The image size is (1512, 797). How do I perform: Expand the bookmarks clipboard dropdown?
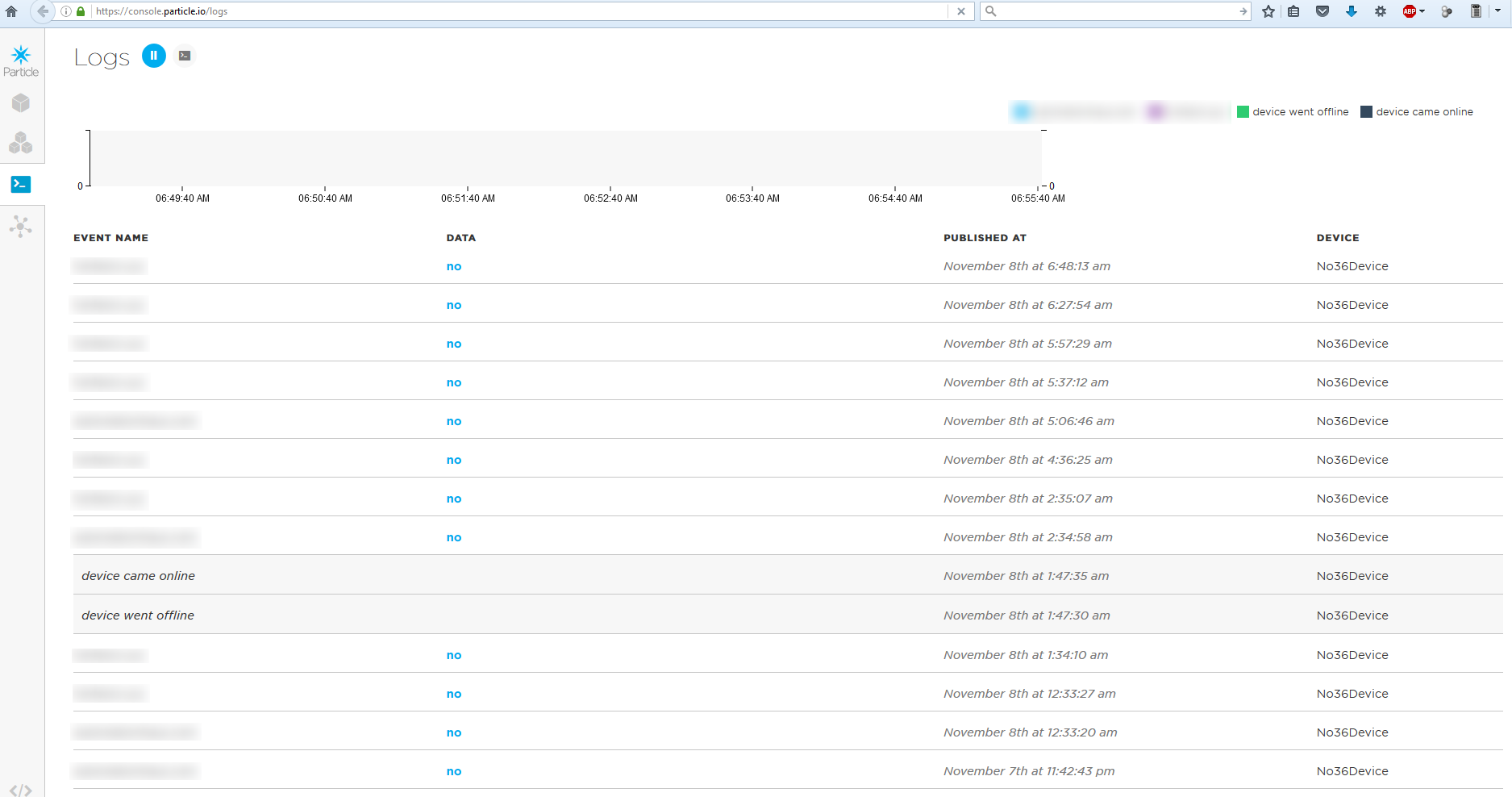click(x=1293, y=11)
